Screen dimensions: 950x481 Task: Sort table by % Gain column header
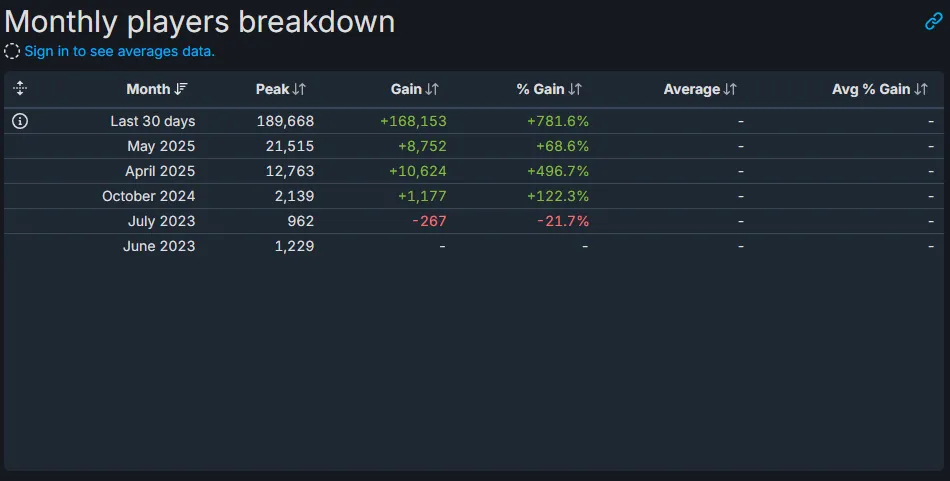(540, 89)
